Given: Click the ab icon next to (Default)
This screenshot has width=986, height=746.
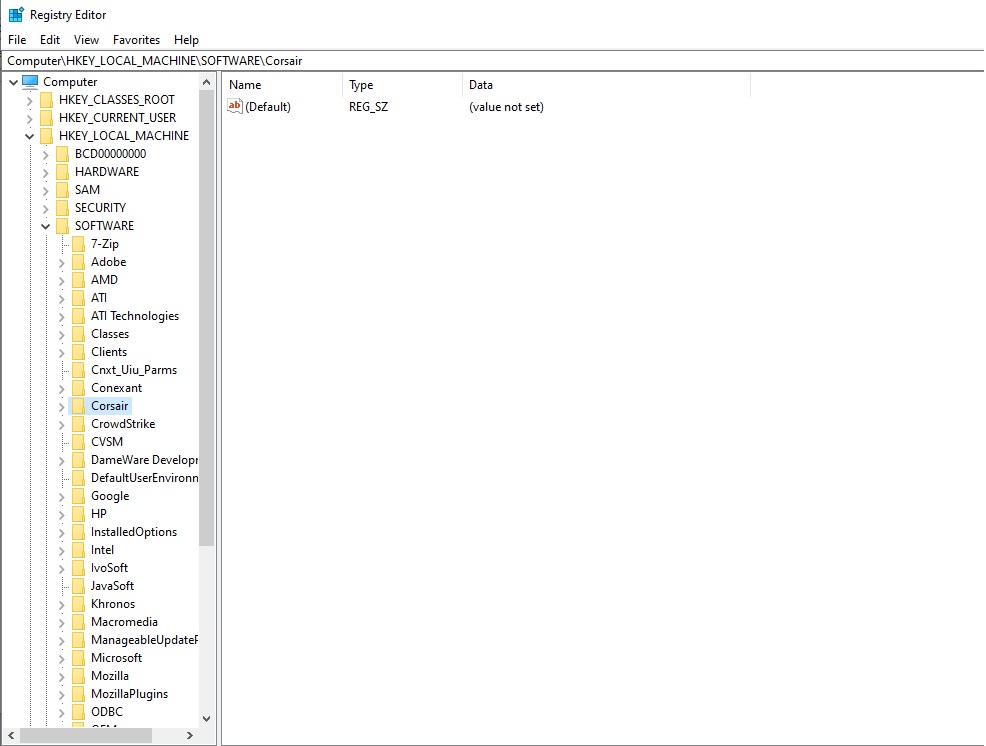Looking at the screenshot, I should pyautogui.click(x=234, y=105).
